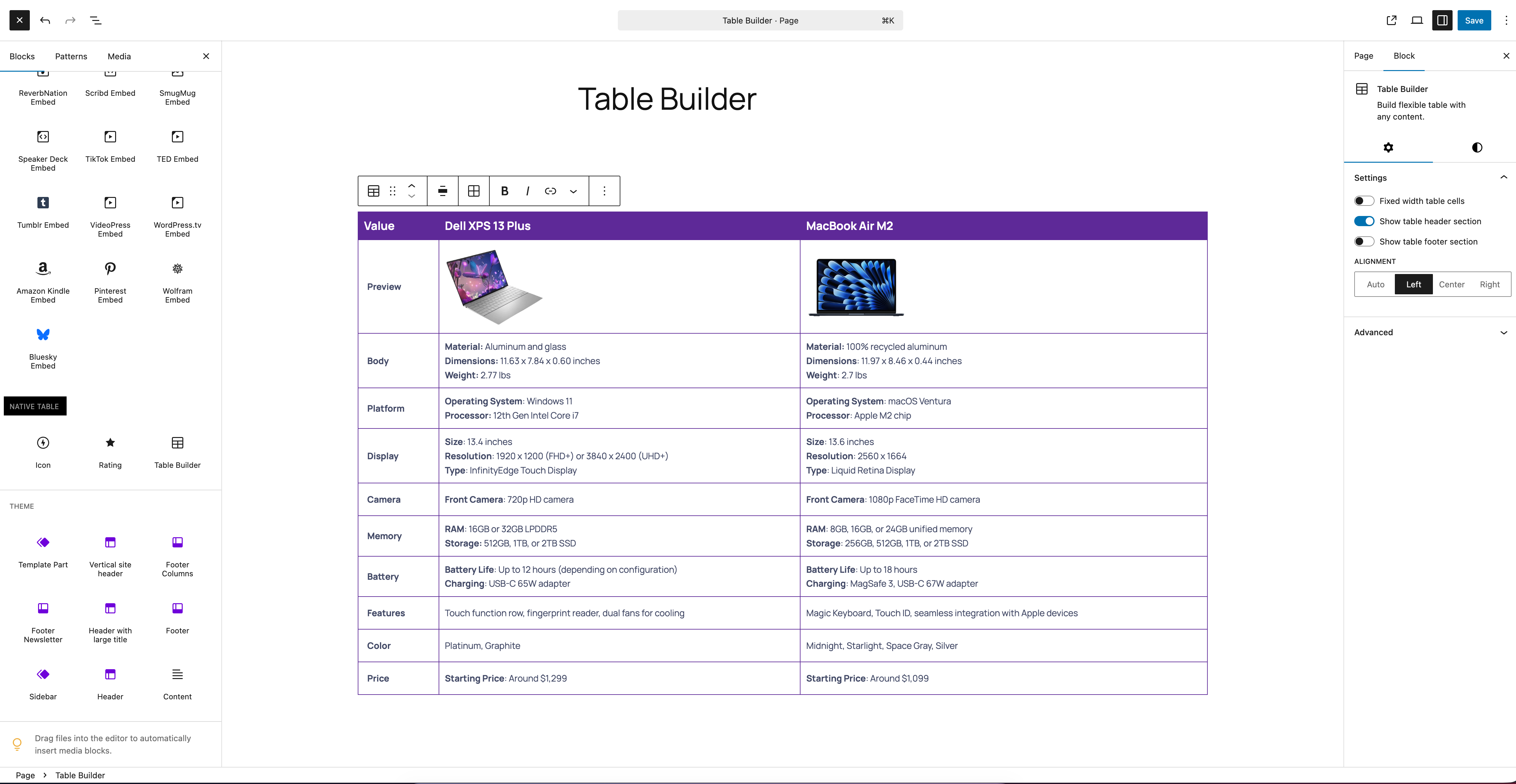Click the italic formatting icon
Image resolution: width=1516 pixels, height=784 pixels.
pyautogui.click(x=527, y=191)
